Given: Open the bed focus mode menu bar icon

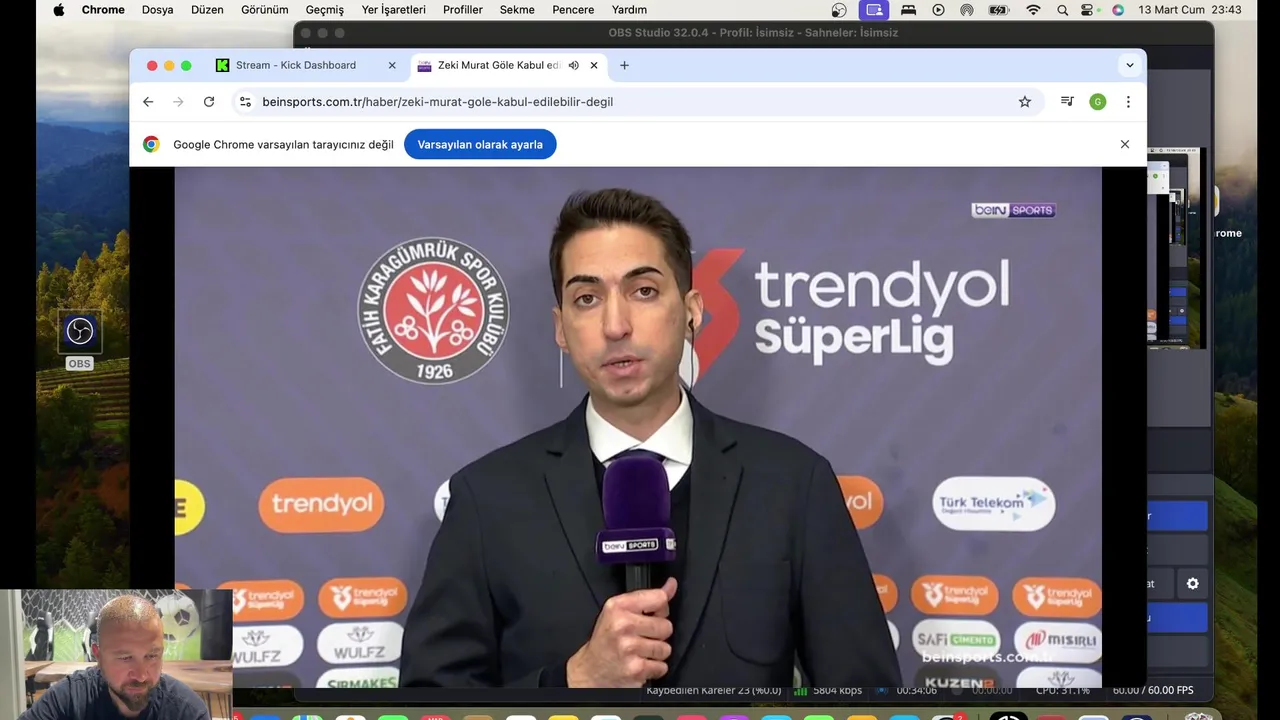Looking at the screenshot, I should (908, 10).
